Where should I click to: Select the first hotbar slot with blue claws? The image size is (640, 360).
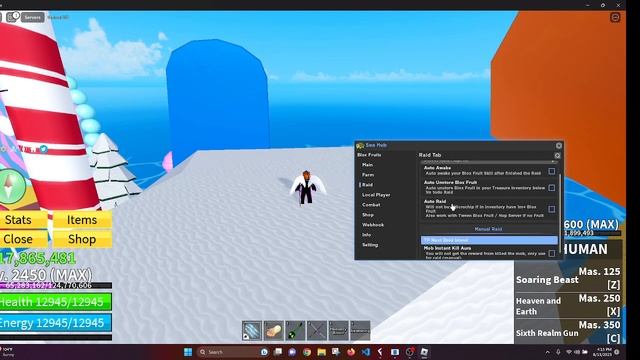pos(252,330)
